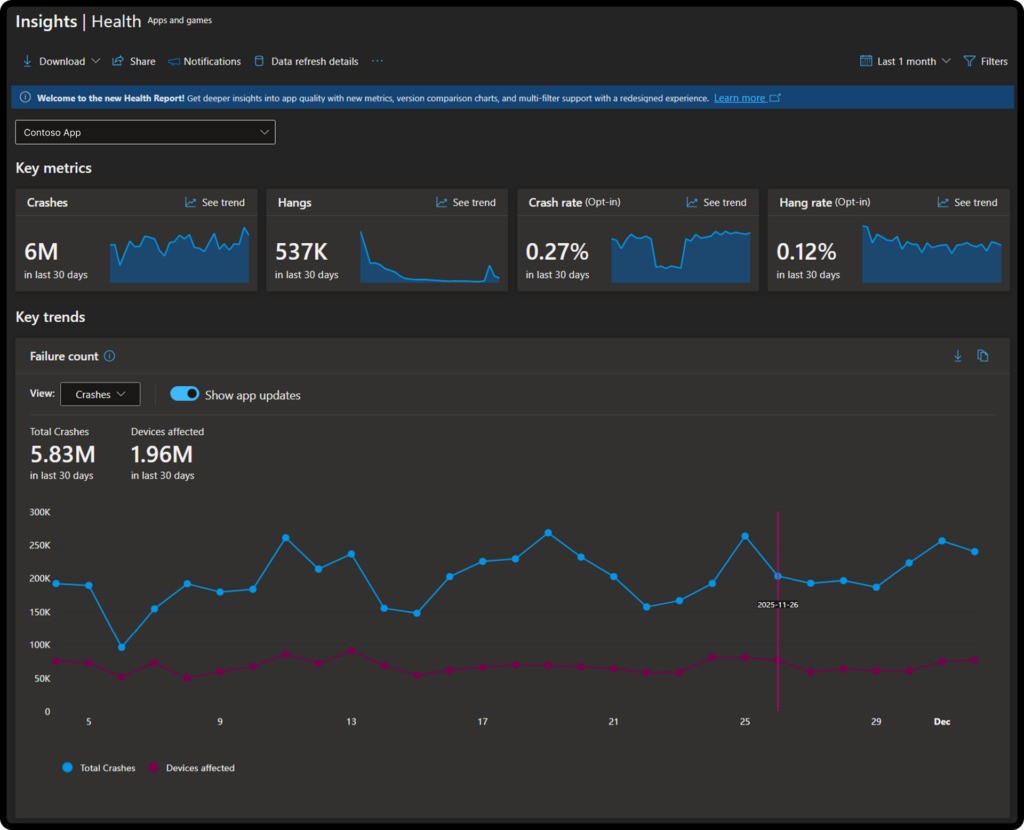Open the Last 1 month date range dropdown
Image resolution: width=1024 pixels, height=830 pixels.
905,61
